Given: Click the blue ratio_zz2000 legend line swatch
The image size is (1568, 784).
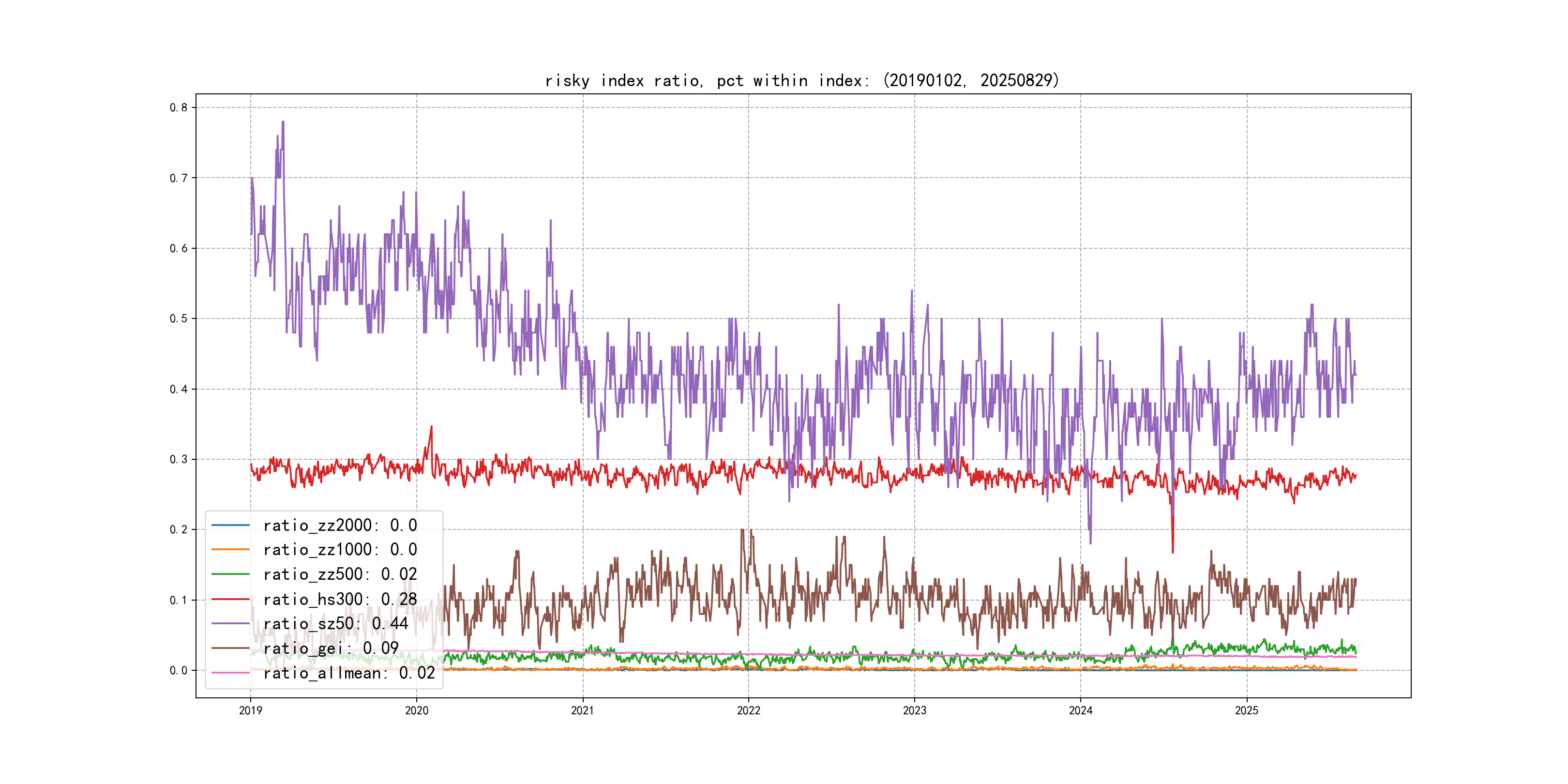Looking at the screenshot, I should click(x=230, y=525).
